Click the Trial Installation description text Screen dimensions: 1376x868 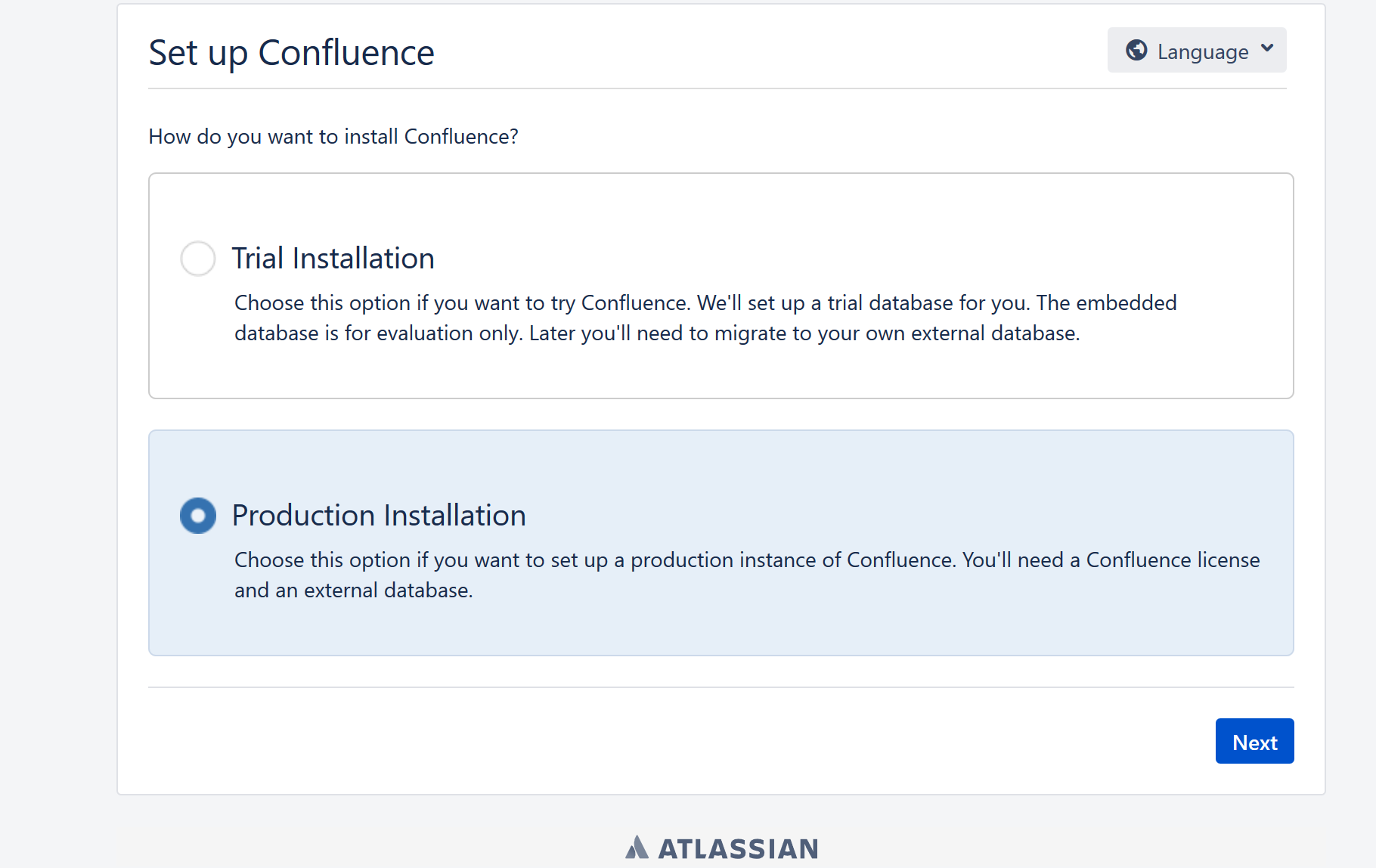pos(705,318)
